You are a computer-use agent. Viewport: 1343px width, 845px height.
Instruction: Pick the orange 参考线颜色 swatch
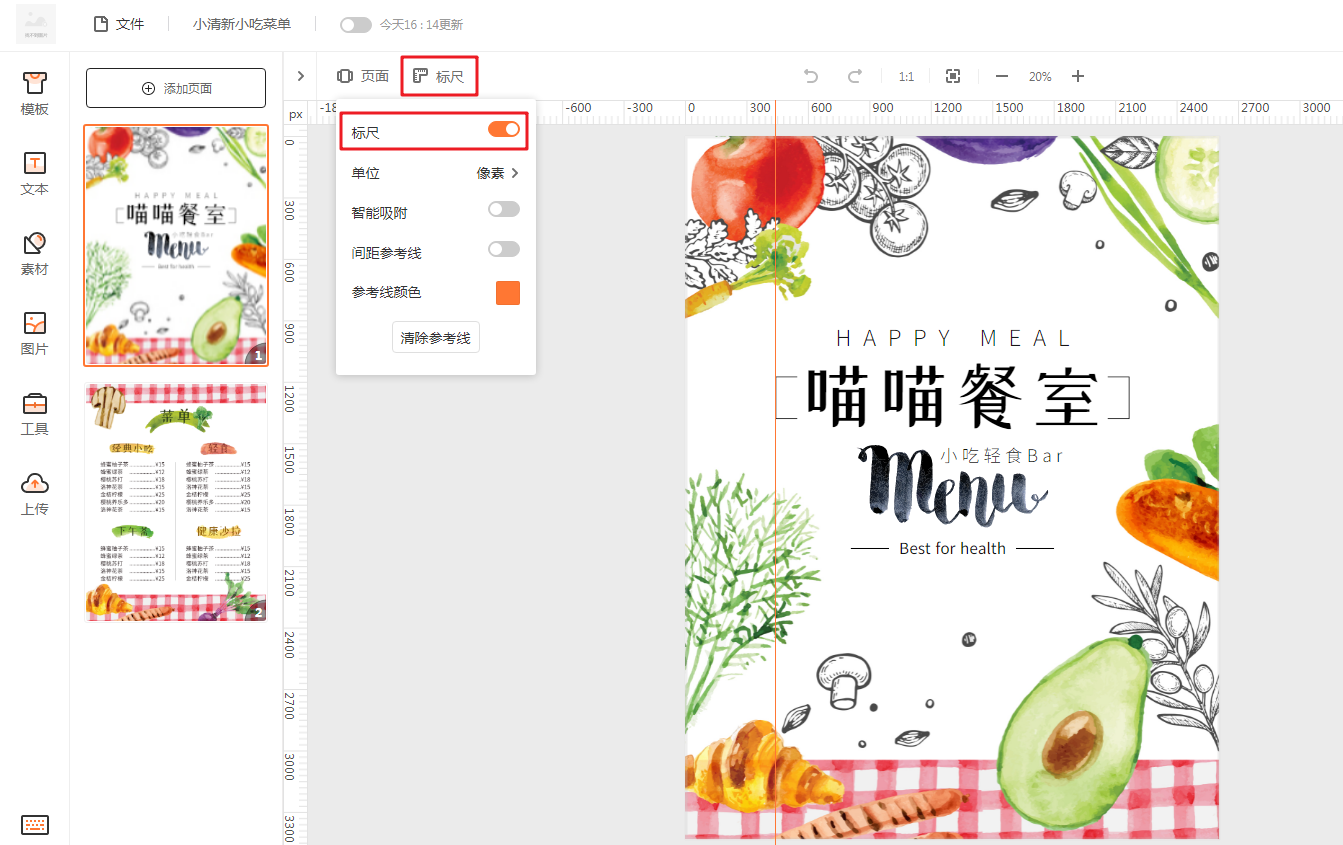[x=508, y=293]
